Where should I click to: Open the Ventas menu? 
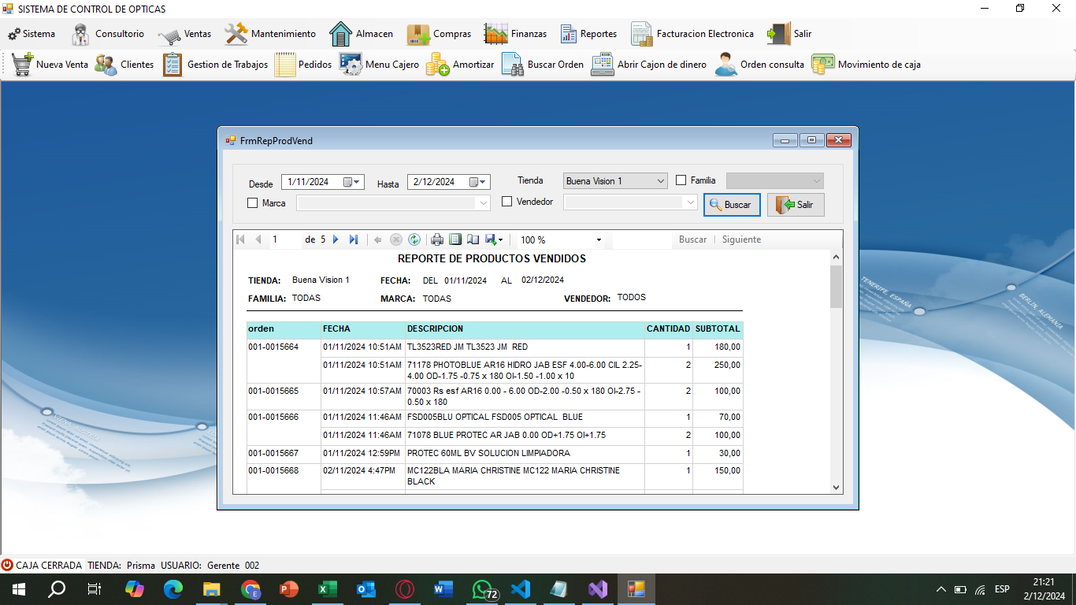point(185,34)
